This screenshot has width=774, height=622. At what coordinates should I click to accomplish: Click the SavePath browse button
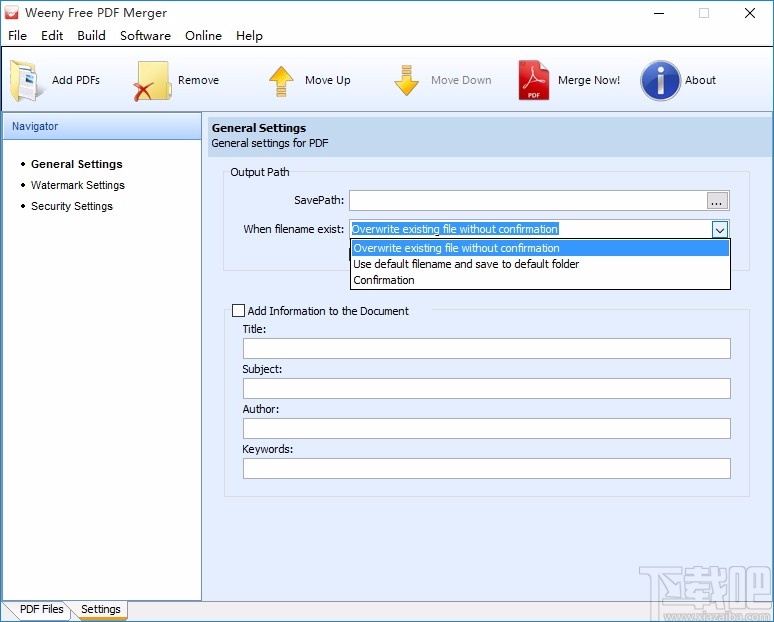(717, 201)
